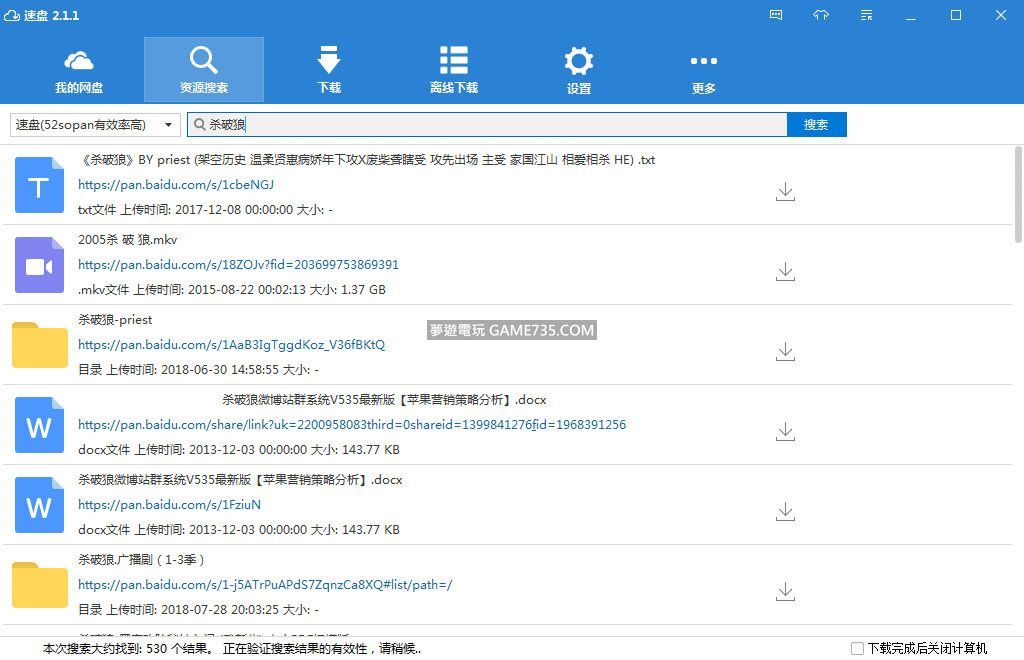Click info line txt文件 上传时间 2017-12-08
Screen dimensions: 1024x660
(x=205, y=210)
